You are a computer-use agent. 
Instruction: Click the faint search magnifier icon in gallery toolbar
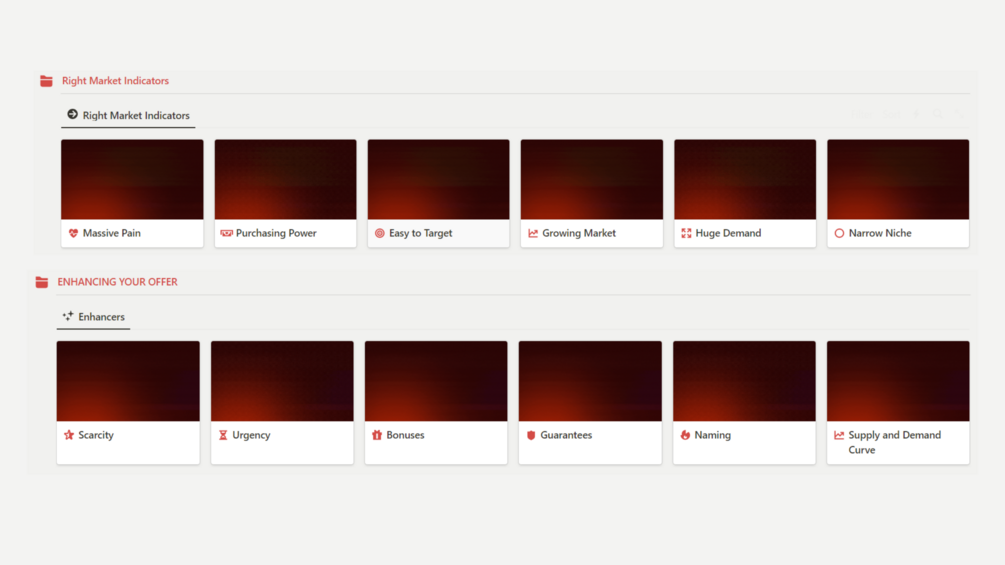[x=938, y=113]
